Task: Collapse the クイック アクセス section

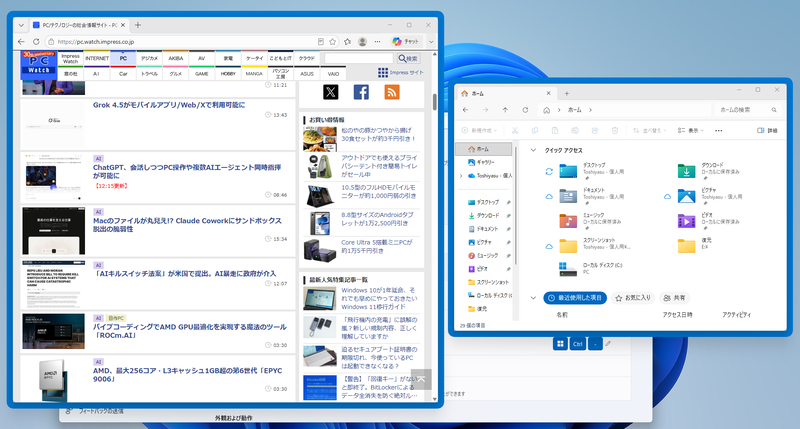Action: (533, 150)
